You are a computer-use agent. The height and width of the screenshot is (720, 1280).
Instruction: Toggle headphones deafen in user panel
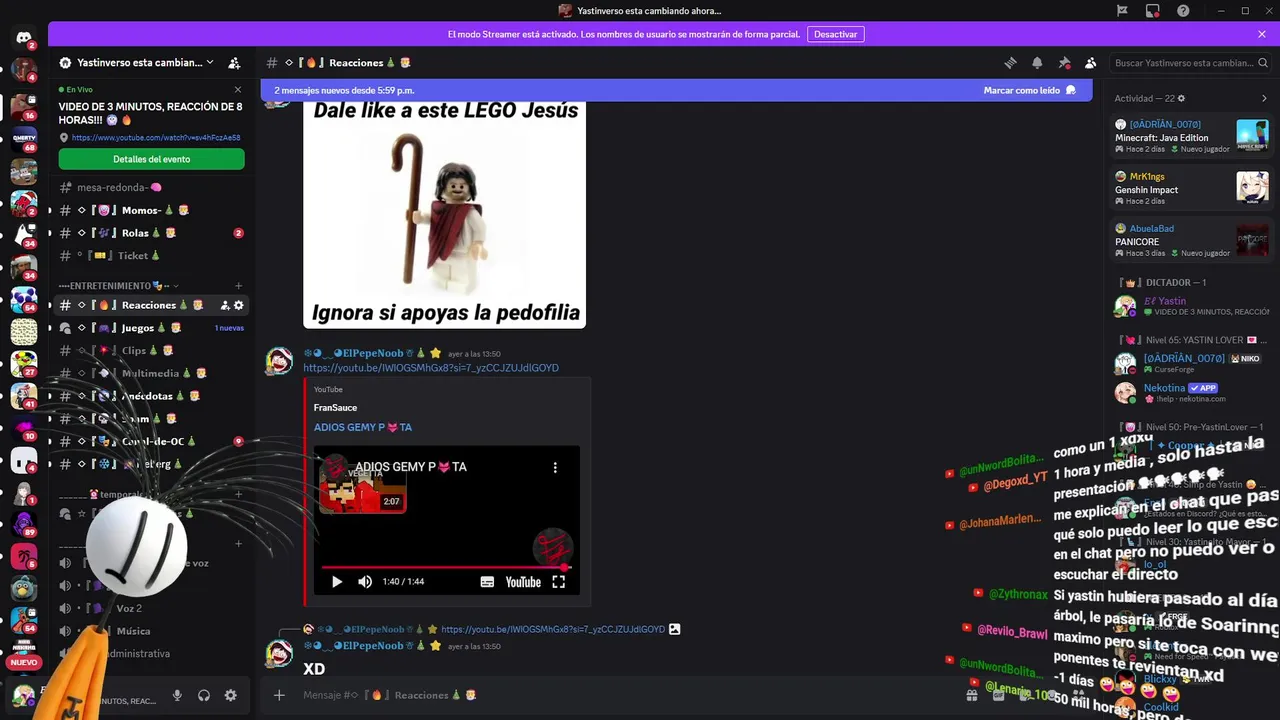204,695
